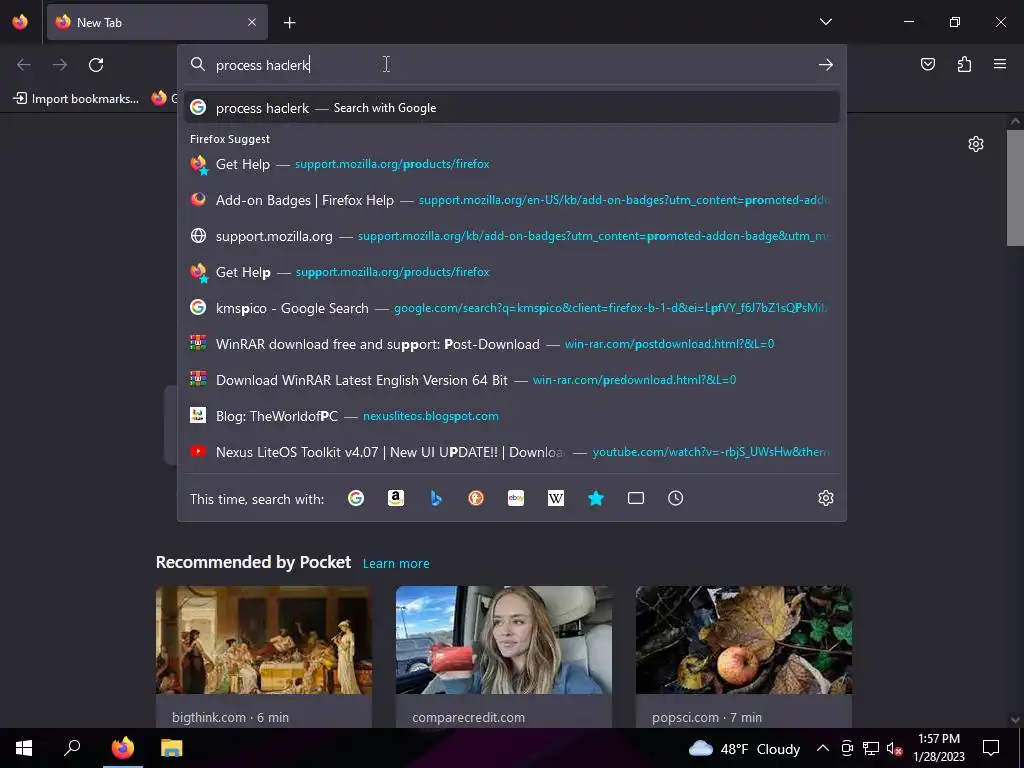Viewport: 1024px width, 768px height.
Task: Open File Explorer from the taskbar
Action: coord(172,748)
